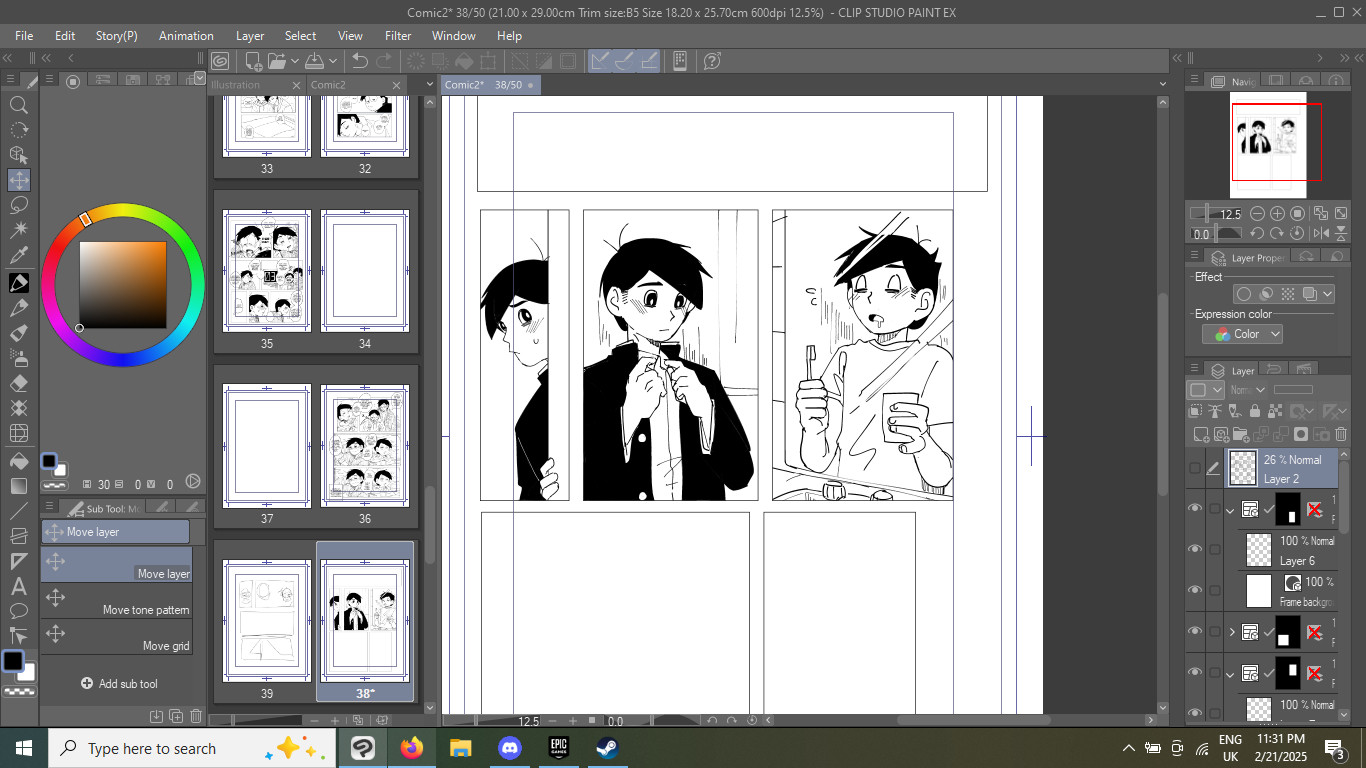Click the Create layer mask icon

tap(1301, 434)
